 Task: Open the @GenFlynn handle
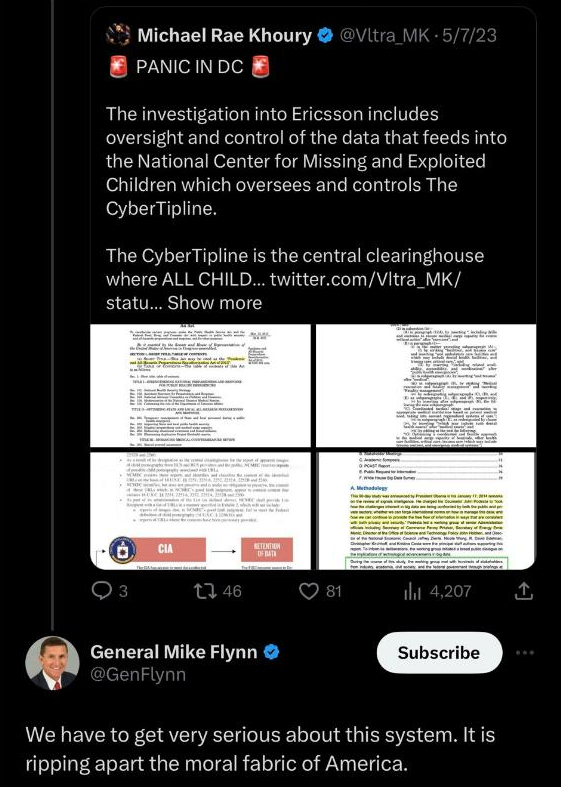(138, 674)
